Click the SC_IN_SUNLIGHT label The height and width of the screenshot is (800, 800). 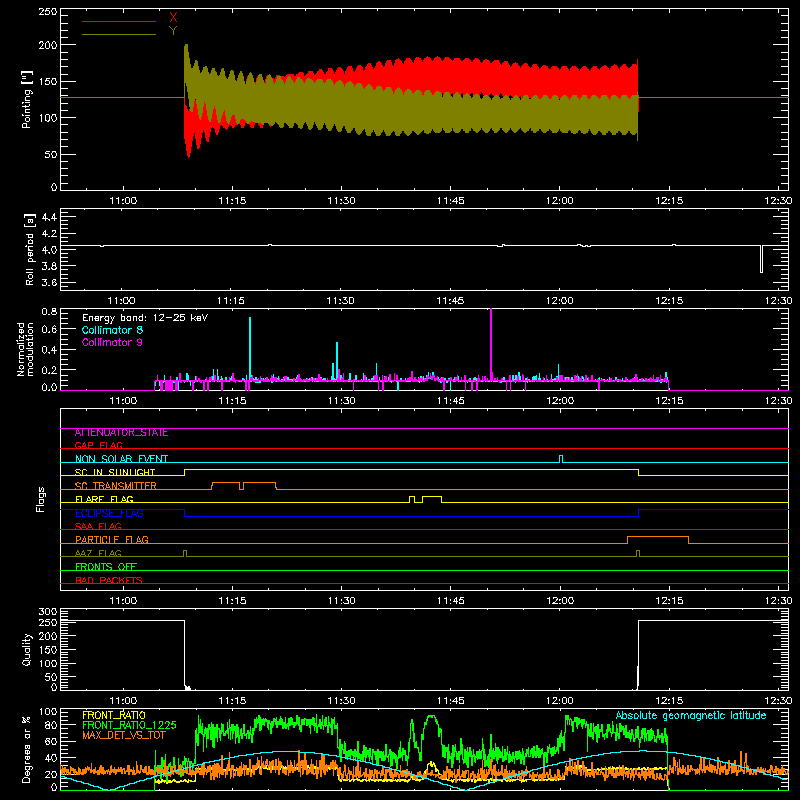pyautogui.click(x=115, y=472)
